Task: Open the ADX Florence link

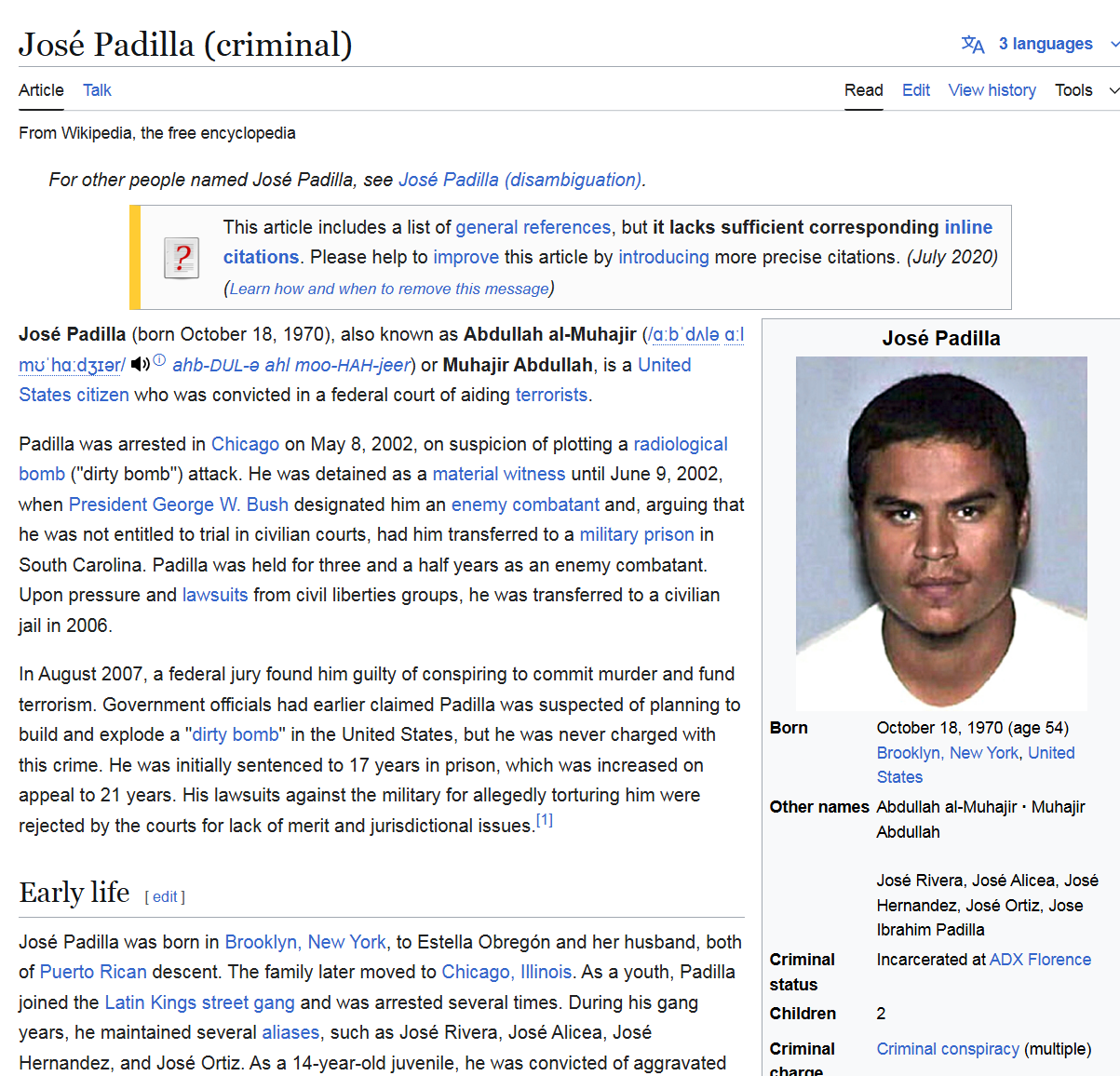Action: (1040, 960)
